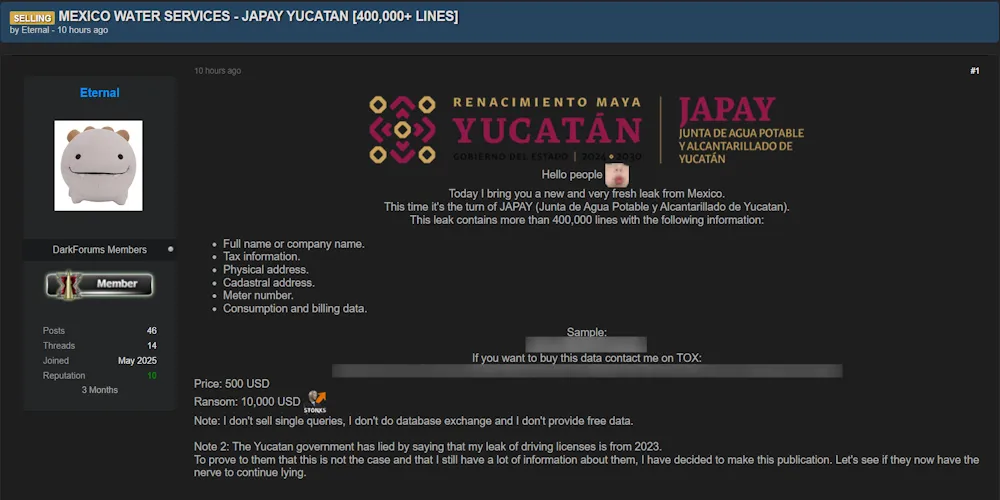1000x500 pixels.
Task: Open the thread title MEXICO WATER SERVICES
Action: [x=258, y=17]
